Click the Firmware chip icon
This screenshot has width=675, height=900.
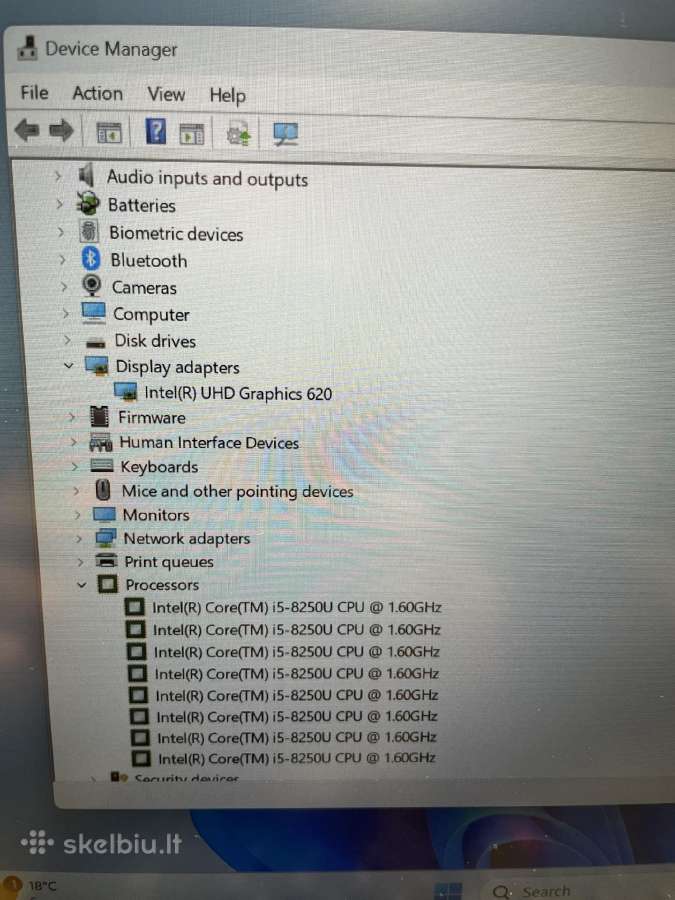(x=99, y=416)
